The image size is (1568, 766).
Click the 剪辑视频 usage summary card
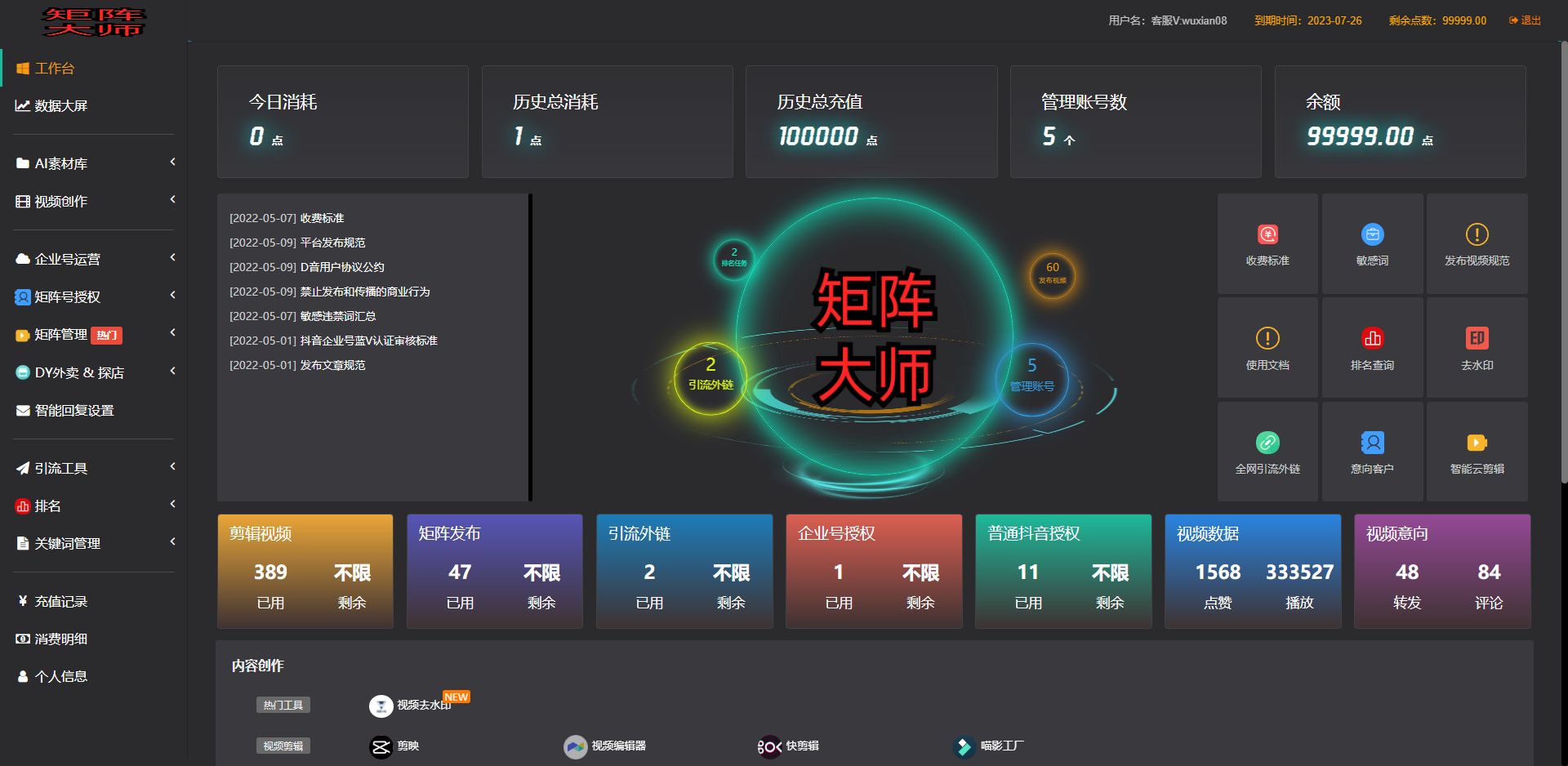[x=305, y=571]
